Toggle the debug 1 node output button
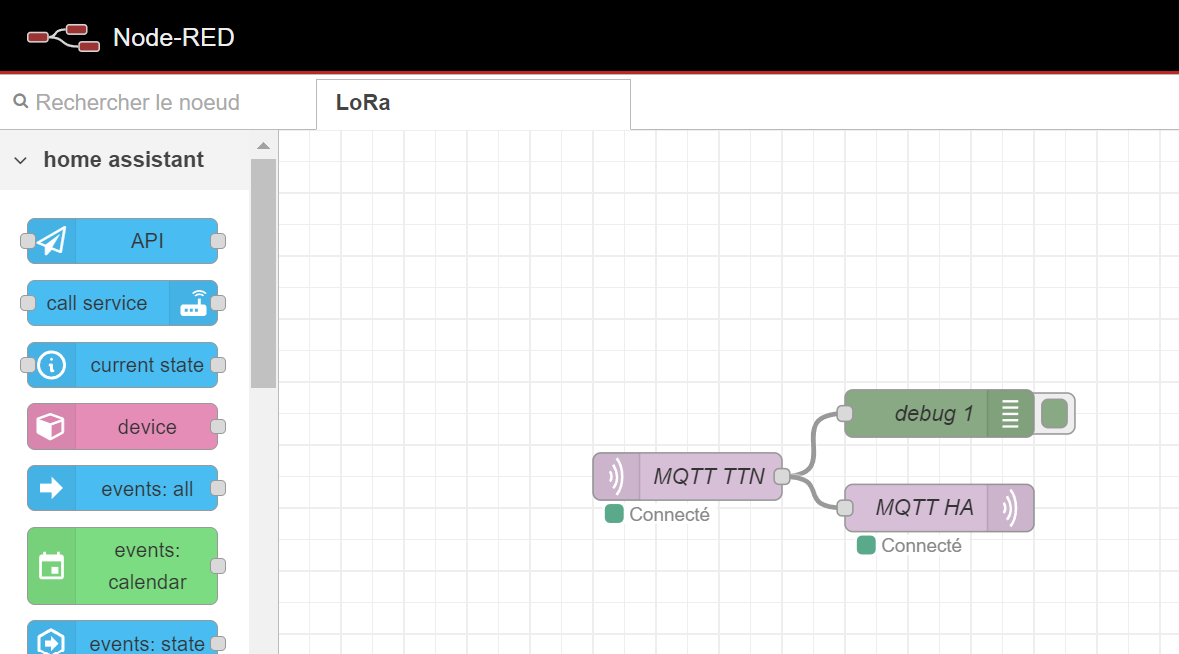The height and width of the screenshot is (654, 1179). (x=1054, y=414)
